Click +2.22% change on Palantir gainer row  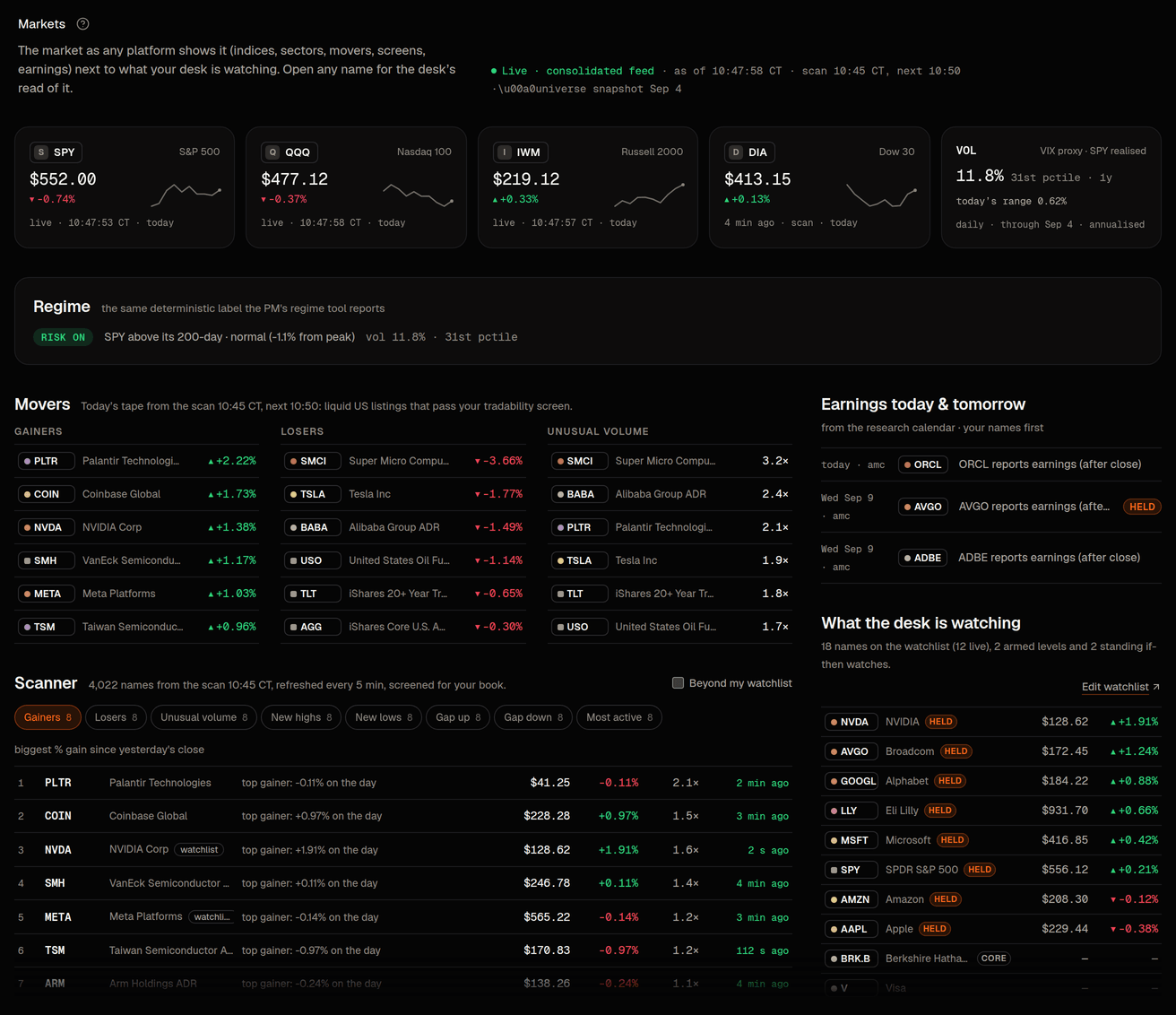(x=232, y=461)
